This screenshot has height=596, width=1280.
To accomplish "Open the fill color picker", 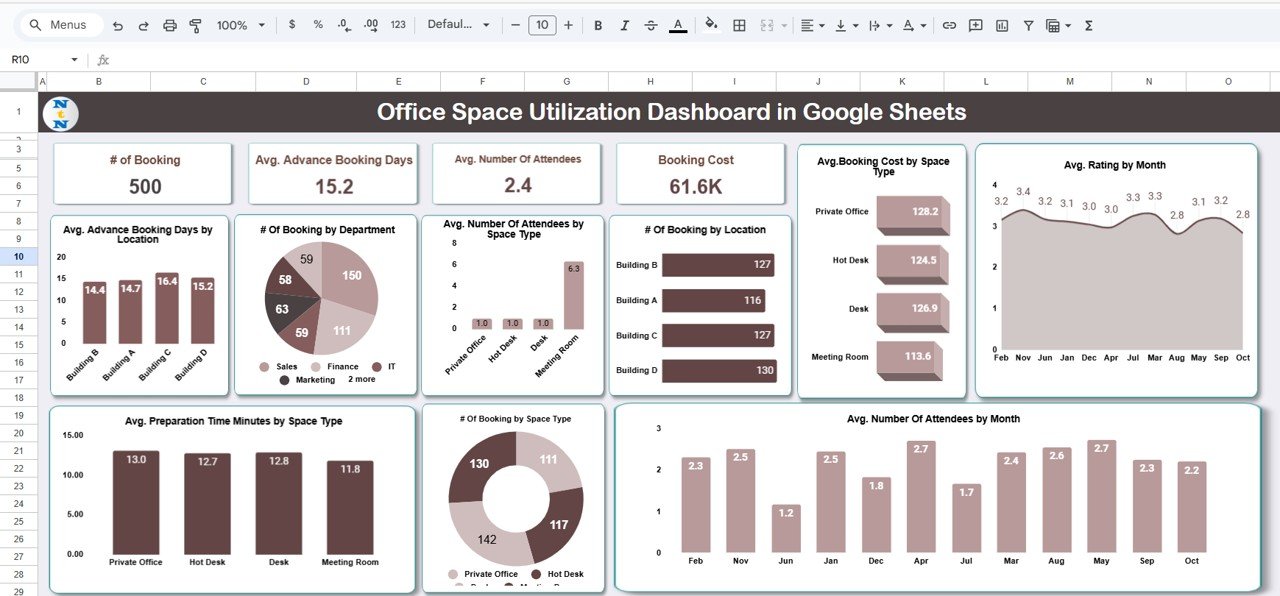I will point(711,25).
